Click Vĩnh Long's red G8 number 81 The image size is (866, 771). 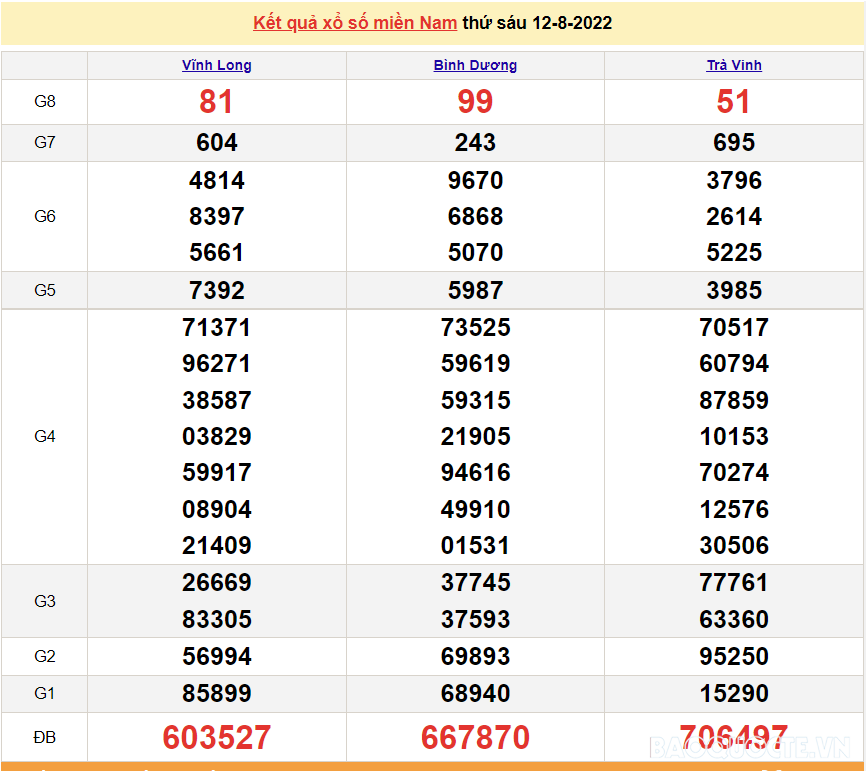coord(216,102)
